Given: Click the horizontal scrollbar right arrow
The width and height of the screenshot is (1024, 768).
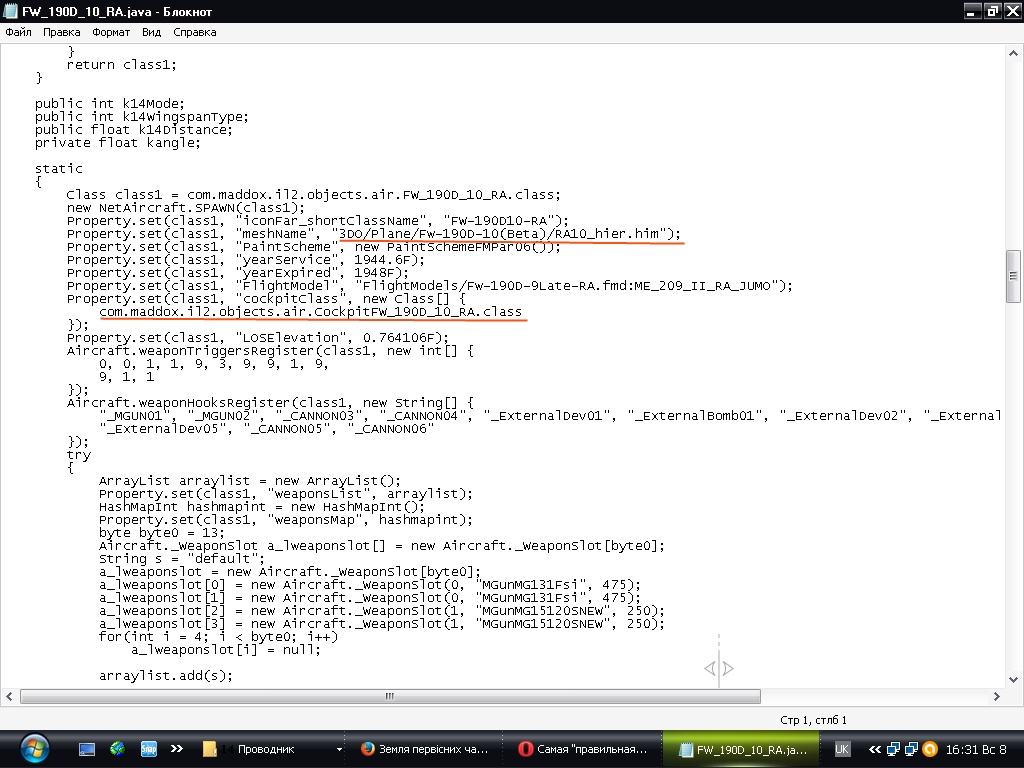Looking at the screenshot, I should tap(997, 696).
